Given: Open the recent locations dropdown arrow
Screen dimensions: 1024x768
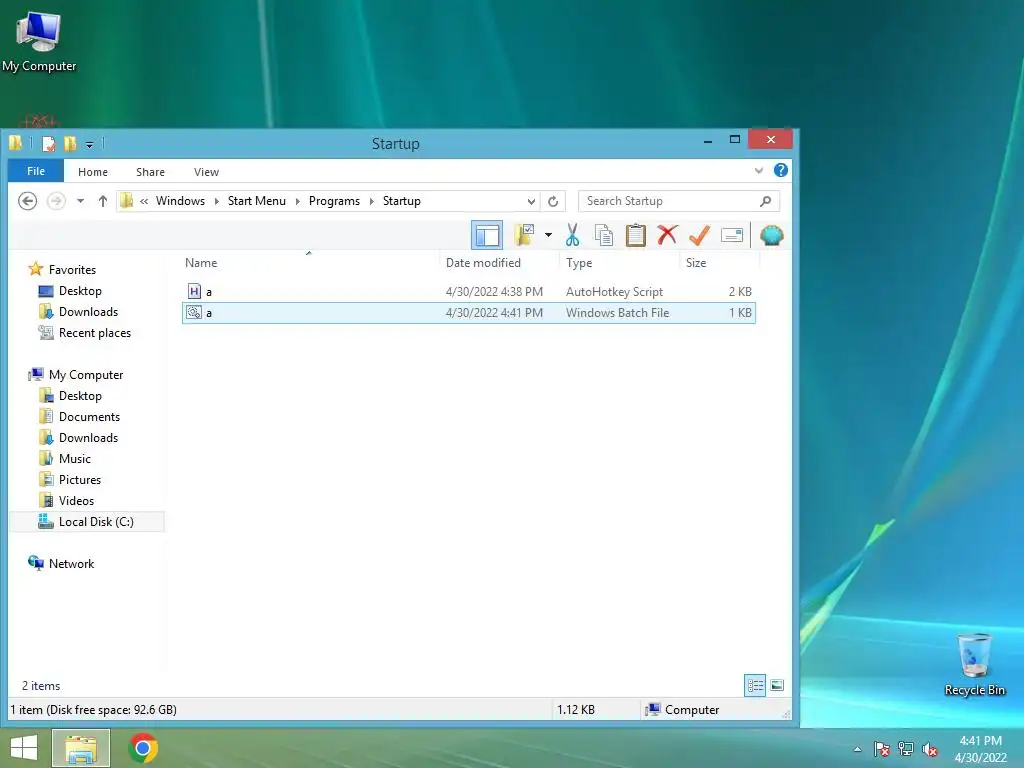Looking at the screenshot, I should (x=80, y=201).
